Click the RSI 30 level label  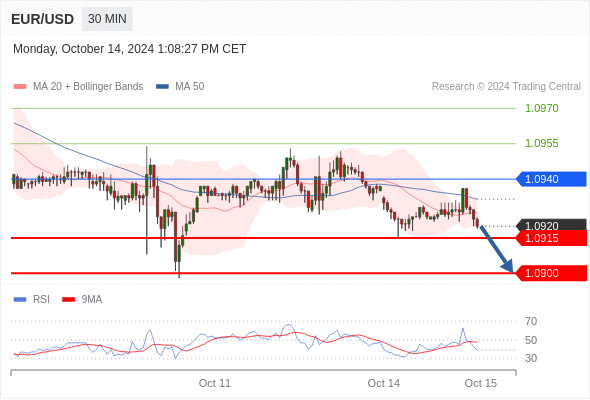(531, 358)
